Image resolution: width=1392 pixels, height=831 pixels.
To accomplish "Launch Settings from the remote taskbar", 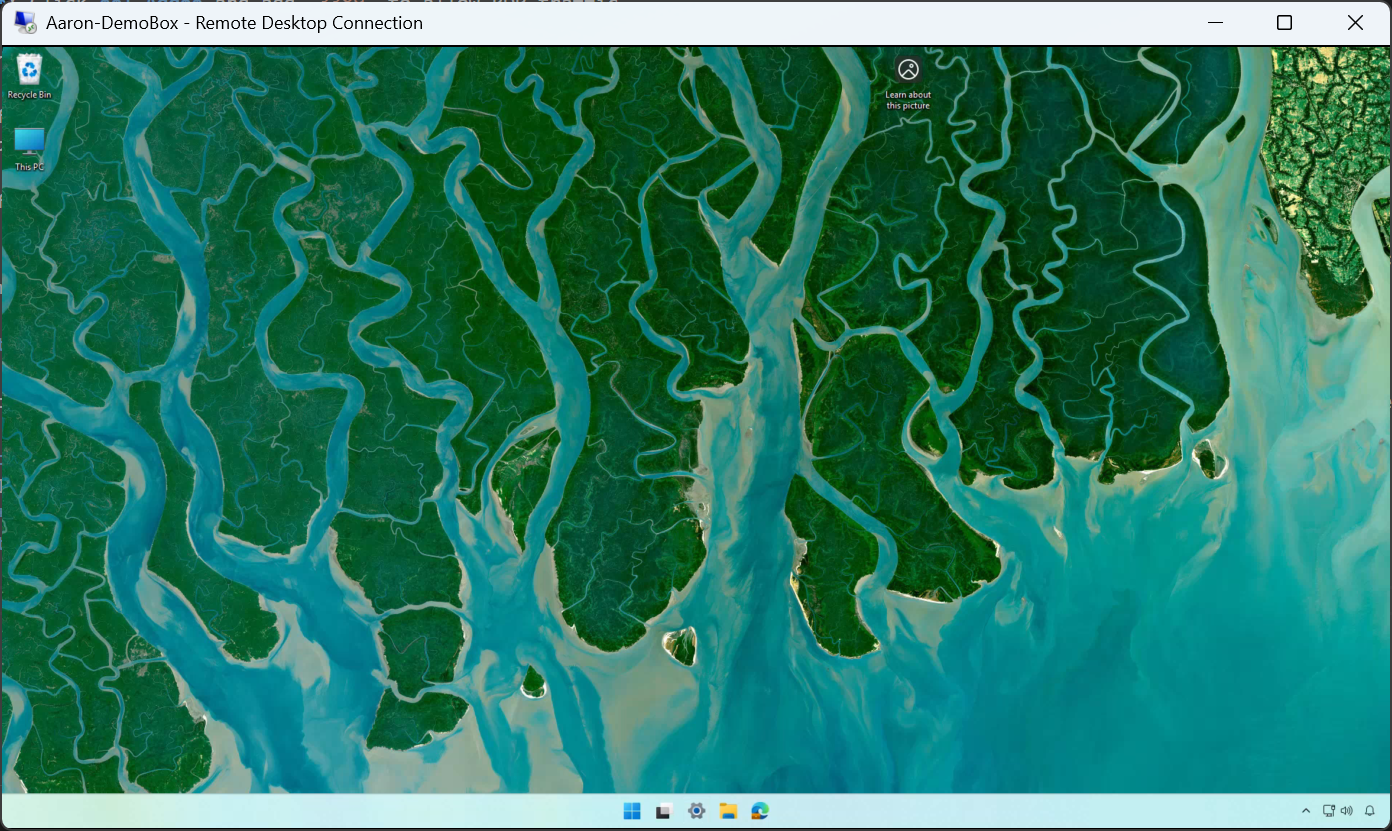I will tap(696, 811).
